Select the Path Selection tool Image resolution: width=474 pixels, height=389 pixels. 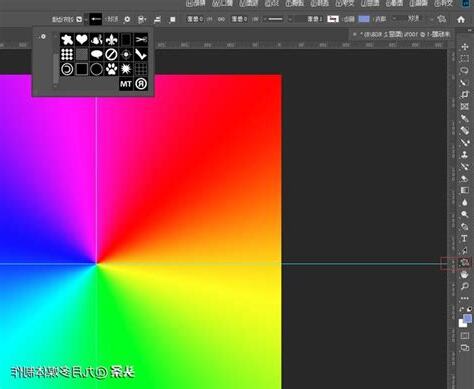pos(465,251)
